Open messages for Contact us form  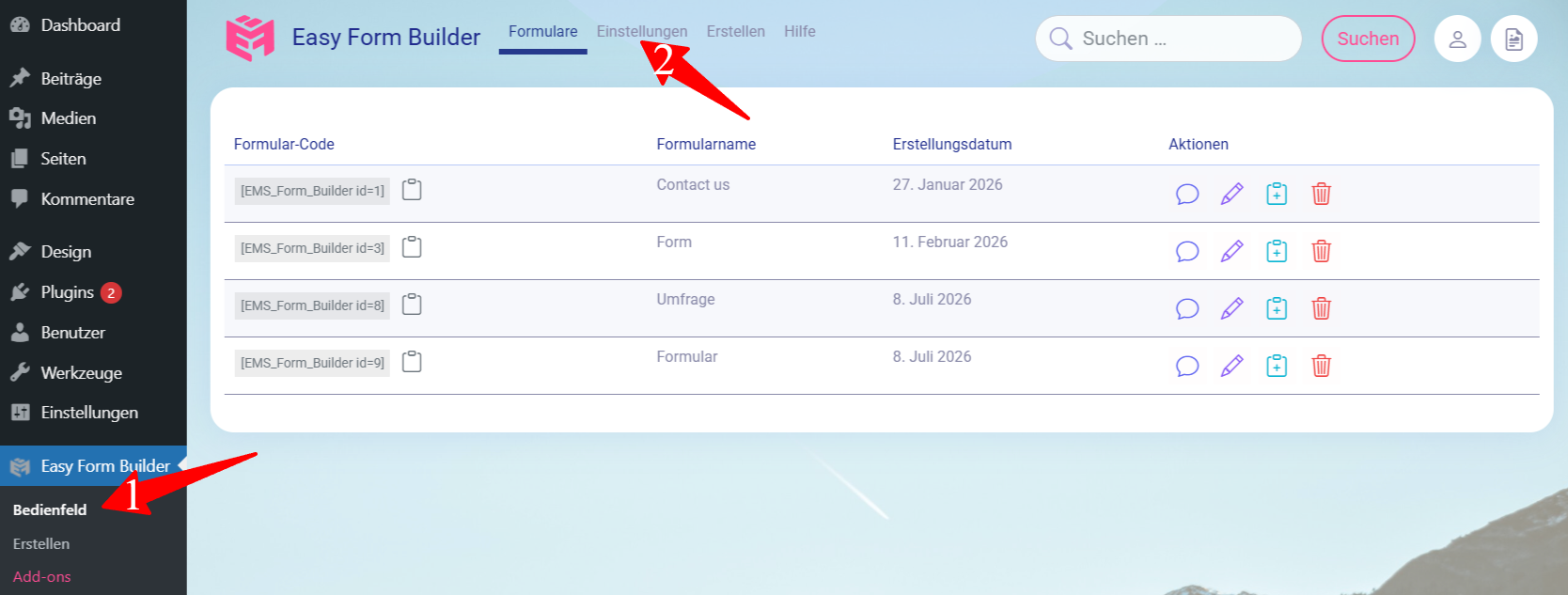pyautogui.click(x=1187, y=194)
